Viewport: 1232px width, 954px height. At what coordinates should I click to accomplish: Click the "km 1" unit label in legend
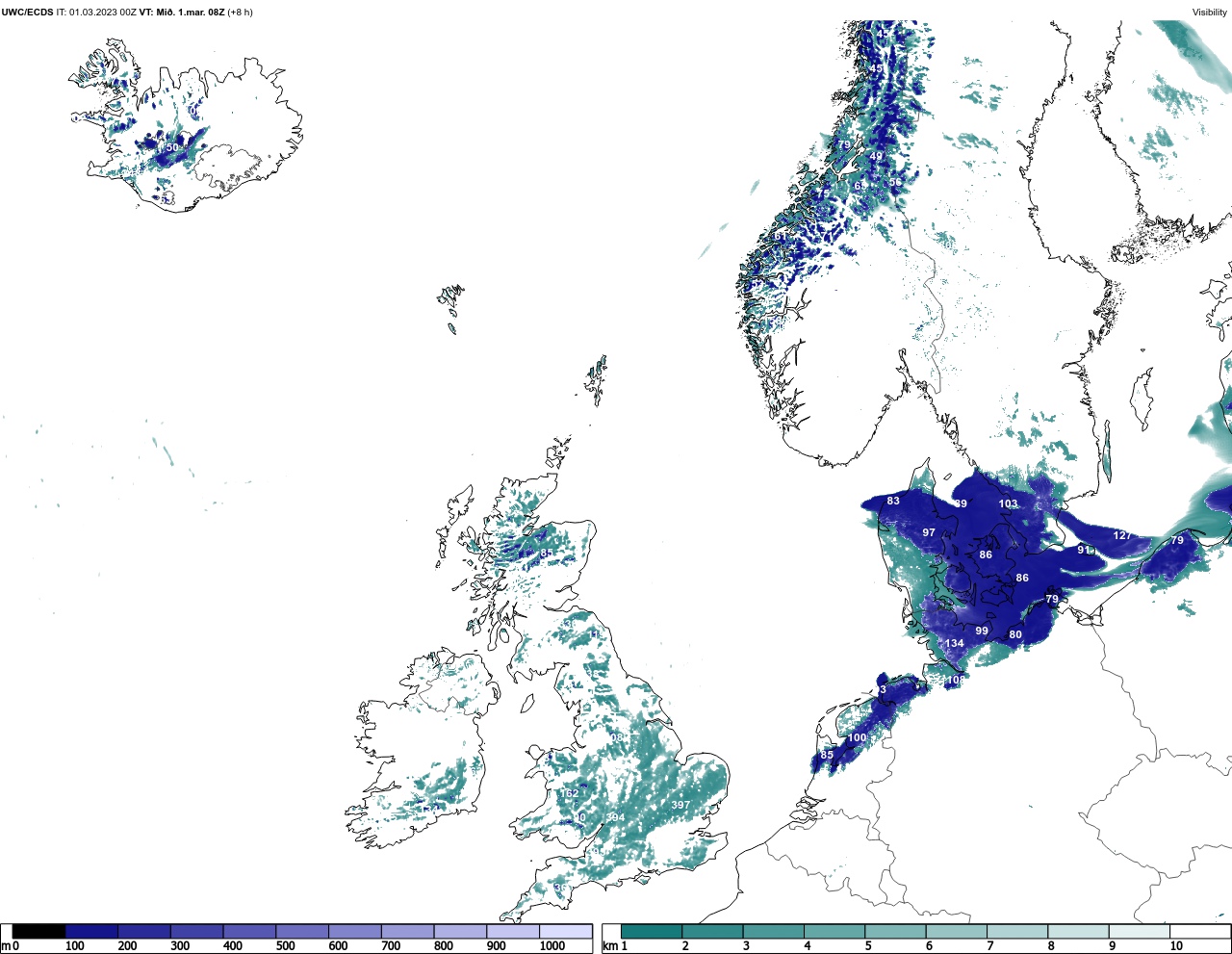[x=613, y=946]
